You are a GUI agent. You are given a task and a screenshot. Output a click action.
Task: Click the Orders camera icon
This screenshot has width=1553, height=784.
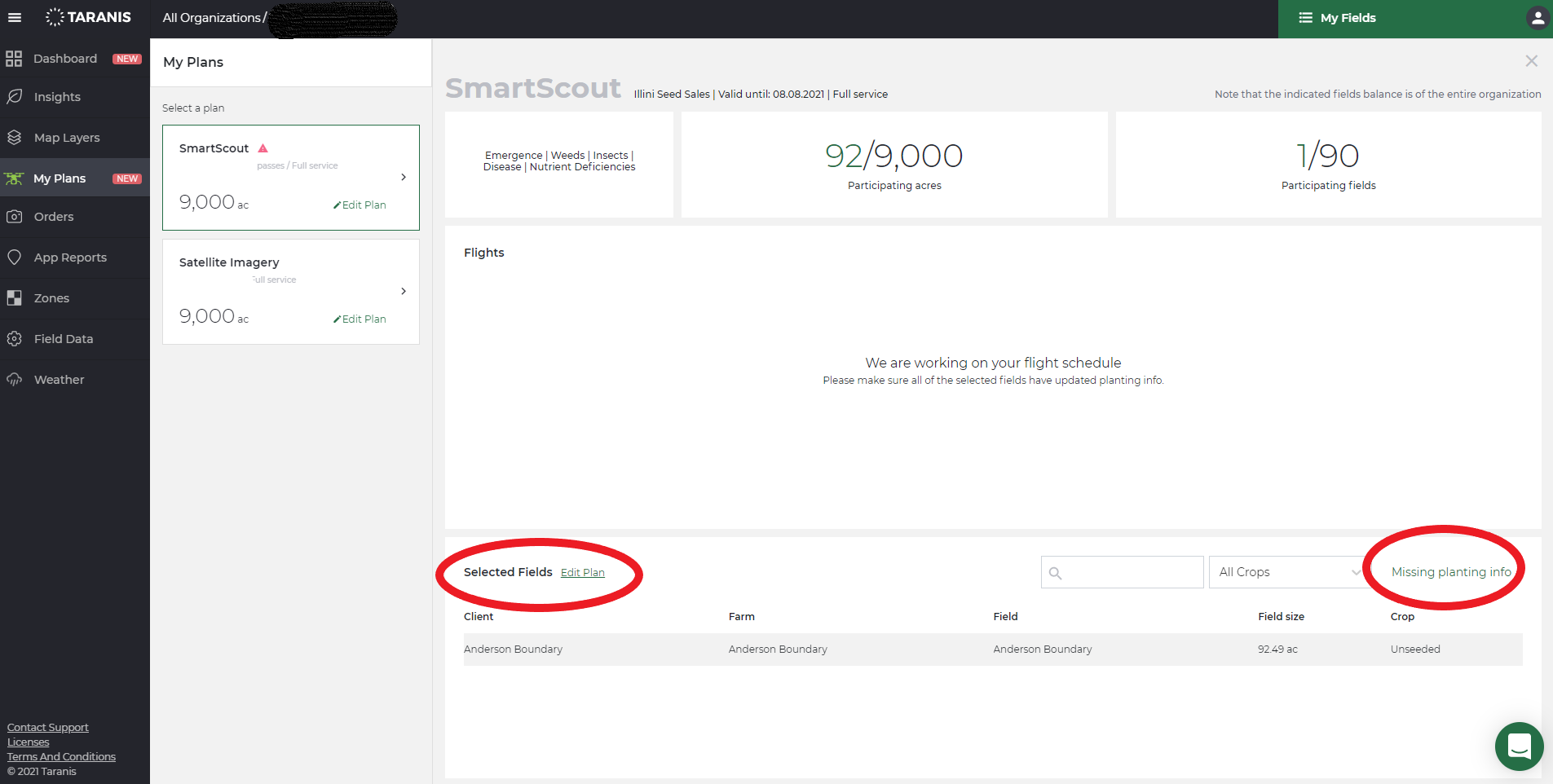[x=14, y=217]
